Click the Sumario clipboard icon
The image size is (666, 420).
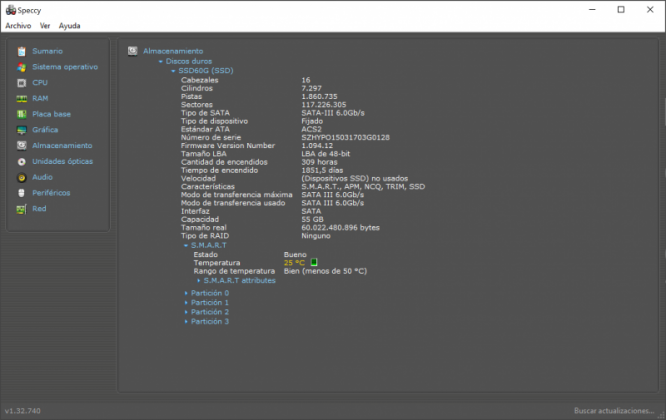pos(21,51)
